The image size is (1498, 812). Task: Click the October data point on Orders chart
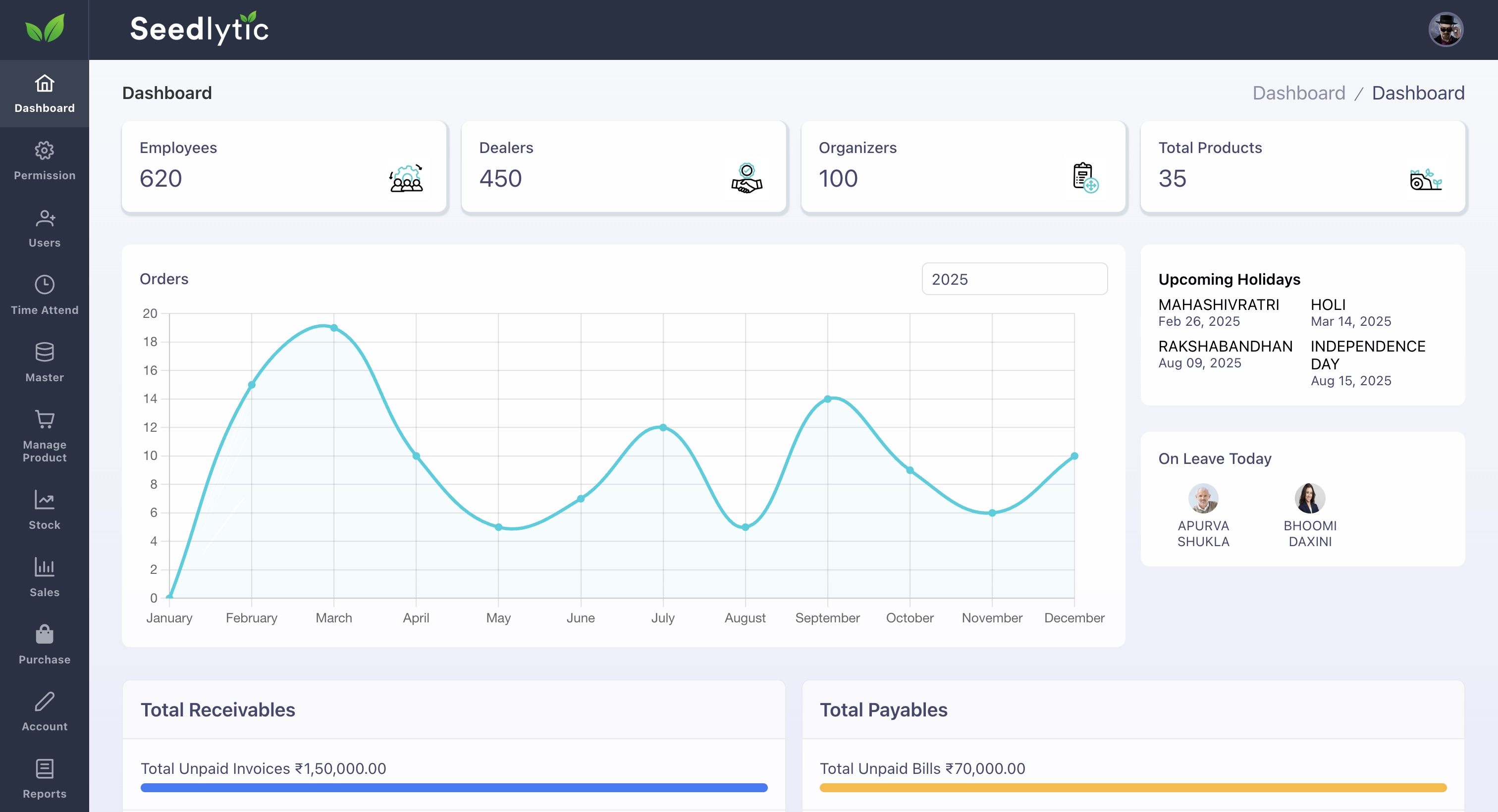(x=909, y=470)
